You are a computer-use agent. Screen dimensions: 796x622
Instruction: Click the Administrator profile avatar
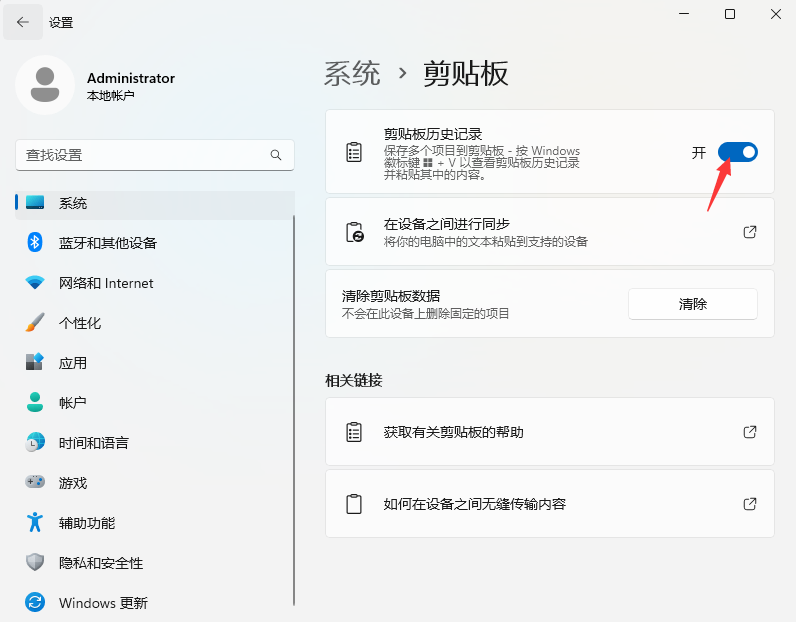44,85
